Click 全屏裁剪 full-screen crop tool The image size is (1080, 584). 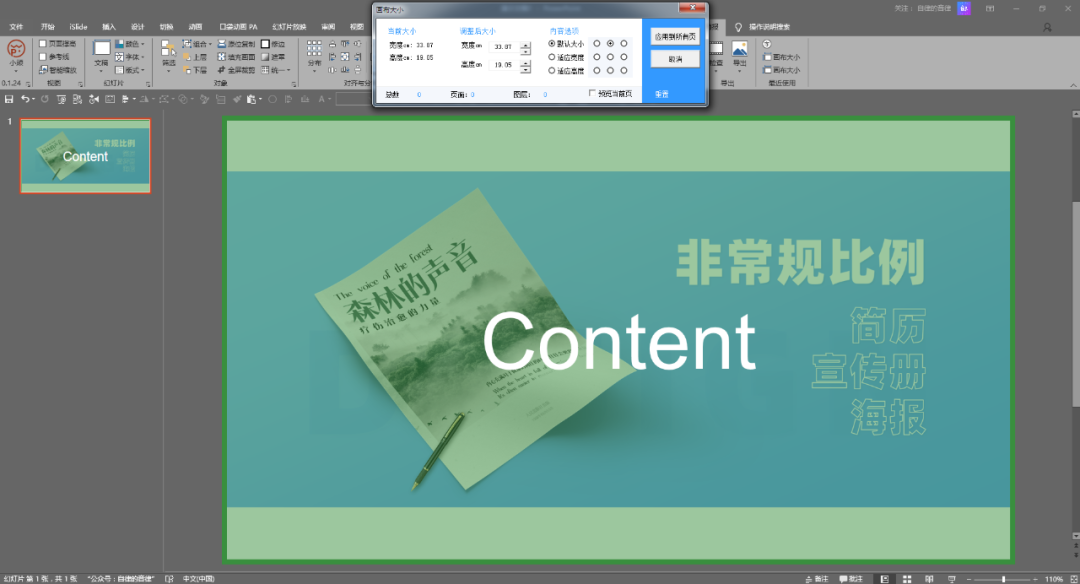pos(236,70)
